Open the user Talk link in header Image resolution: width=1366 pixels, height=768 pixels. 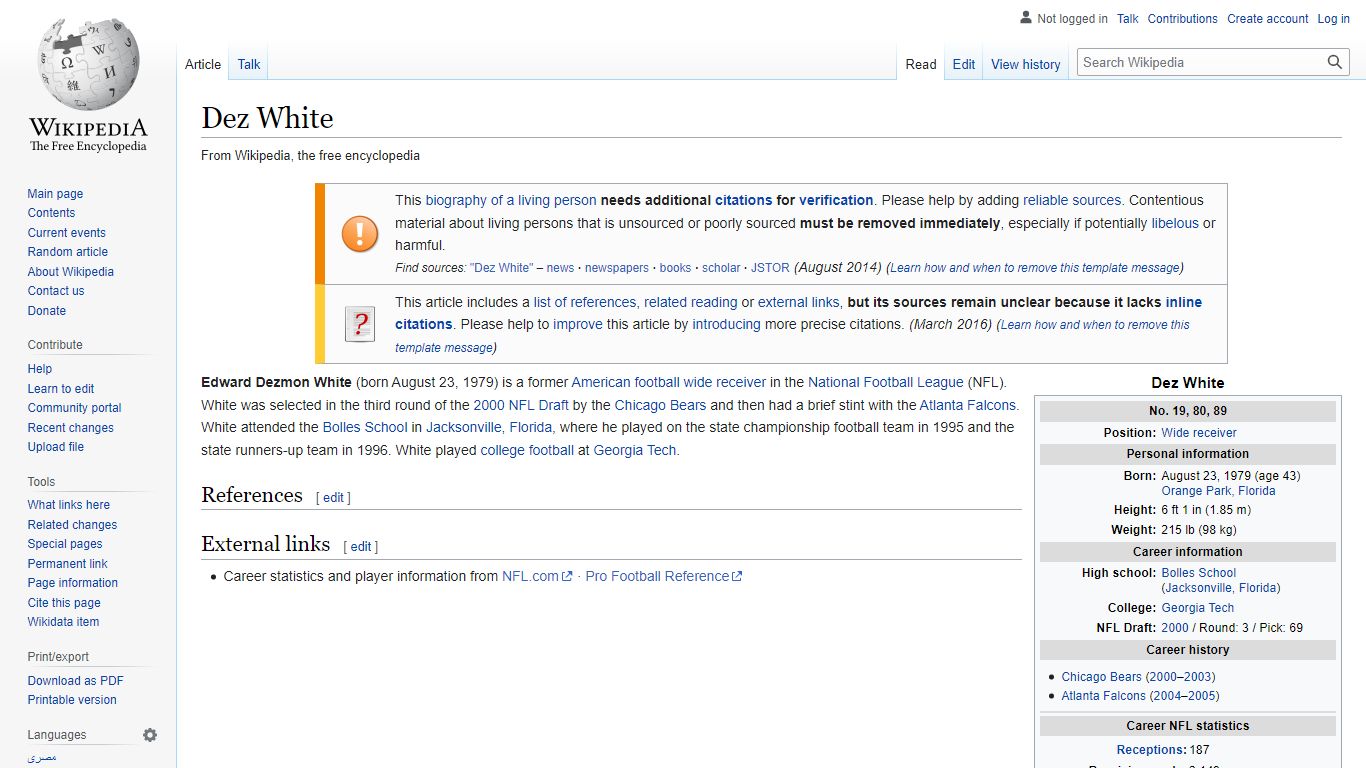1128,19
